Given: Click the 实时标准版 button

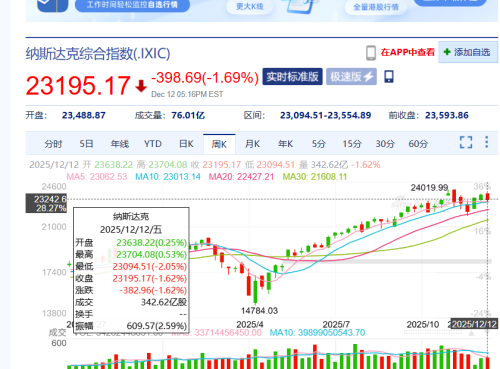Looking at the screenshot, I should 292,77.
